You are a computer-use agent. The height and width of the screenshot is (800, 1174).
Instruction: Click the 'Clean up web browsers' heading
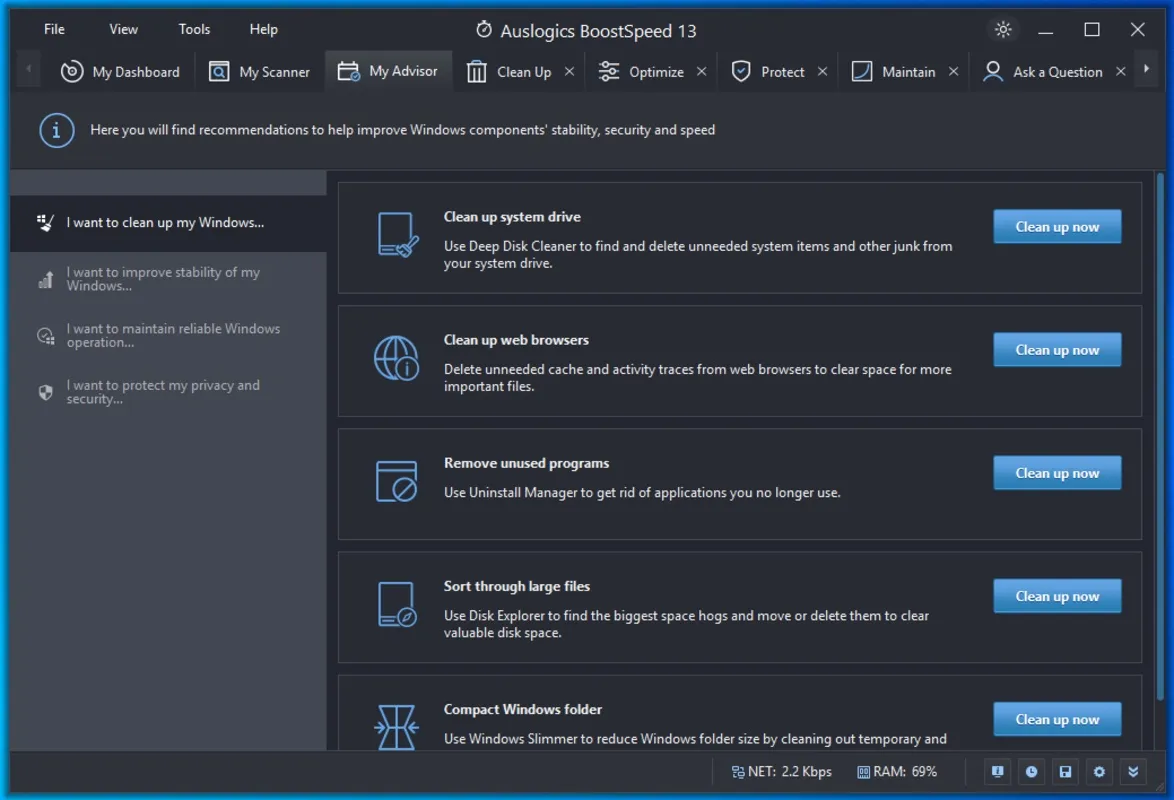tap(516, 340)
